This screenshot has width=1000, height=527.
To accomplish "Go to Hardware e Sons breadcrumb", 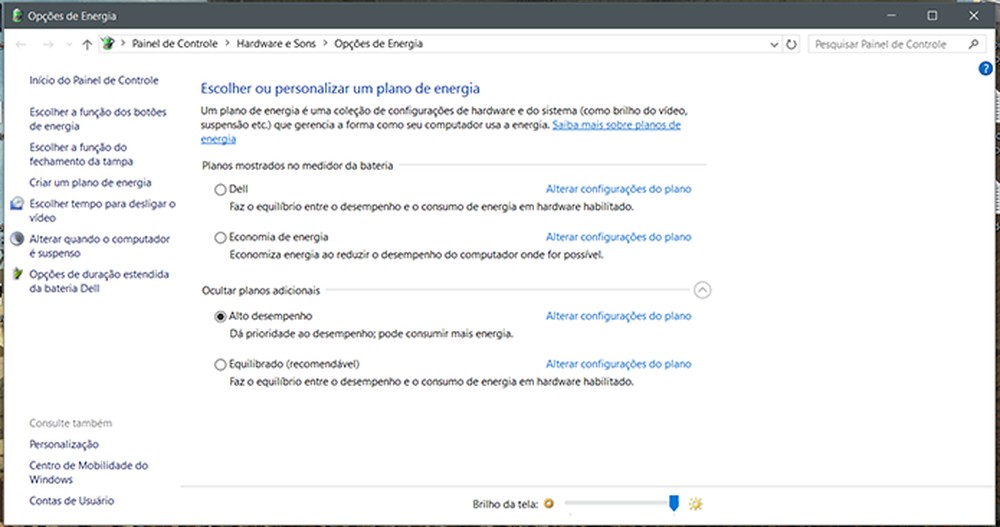I will (x=276, y=44).
